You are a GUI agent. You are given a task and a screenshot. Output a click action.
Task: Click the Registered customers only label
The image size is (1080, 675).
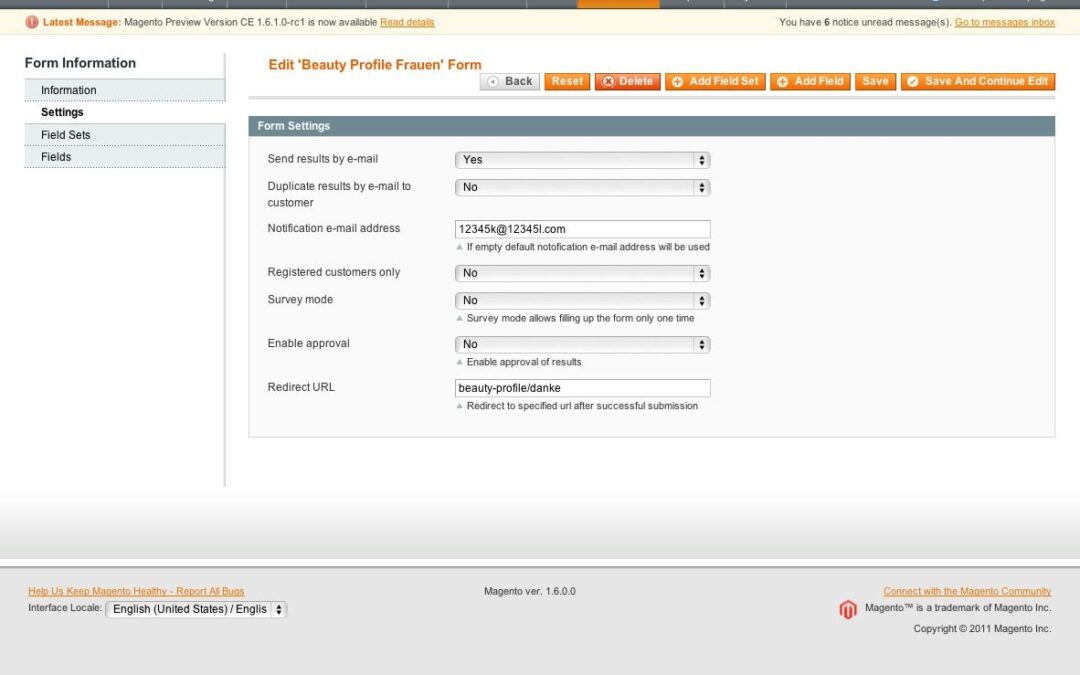(333, 272)
